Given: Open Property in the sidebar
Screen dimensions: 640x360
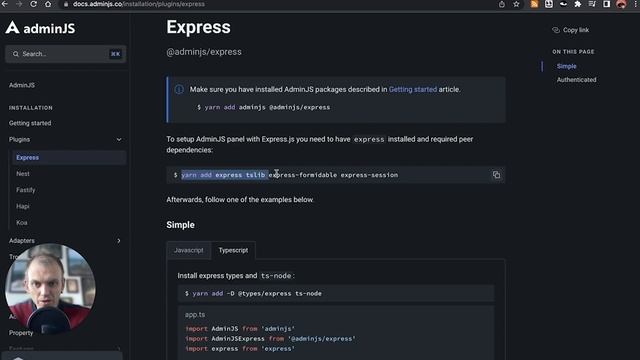Looking at the screenshot, I should 21,333.
